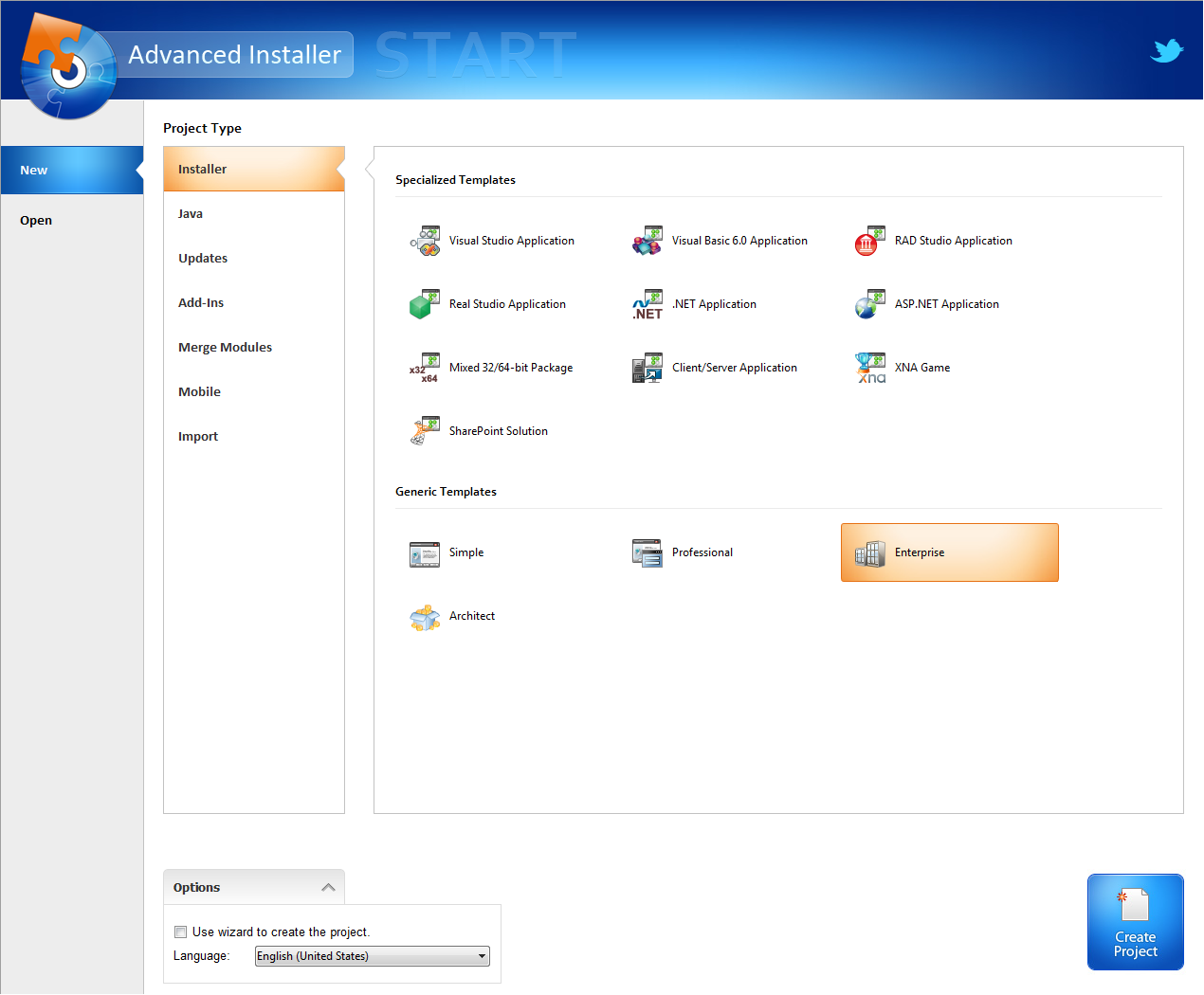Select the Mixed 32/64-bit Package icon
The image size is (1204, 995).
tap(425, 369)
